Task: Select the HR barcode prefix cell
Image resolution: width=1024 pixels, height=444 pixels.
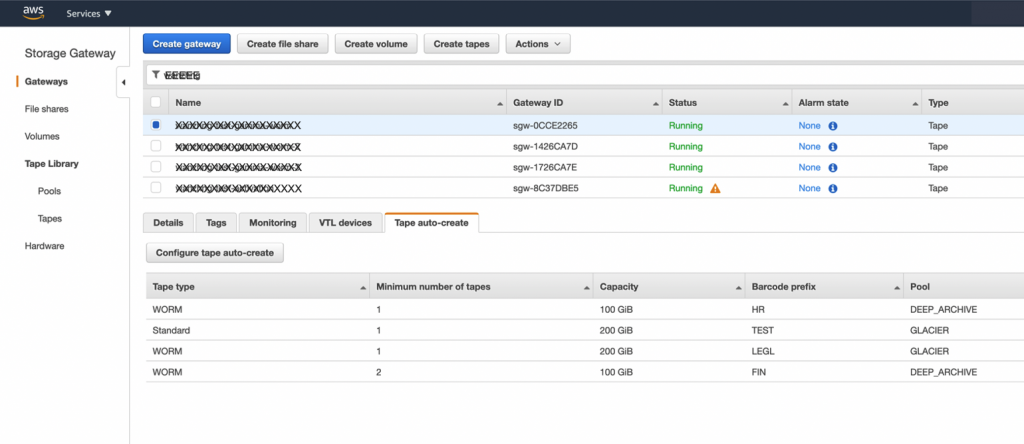Action: point(758,309)
